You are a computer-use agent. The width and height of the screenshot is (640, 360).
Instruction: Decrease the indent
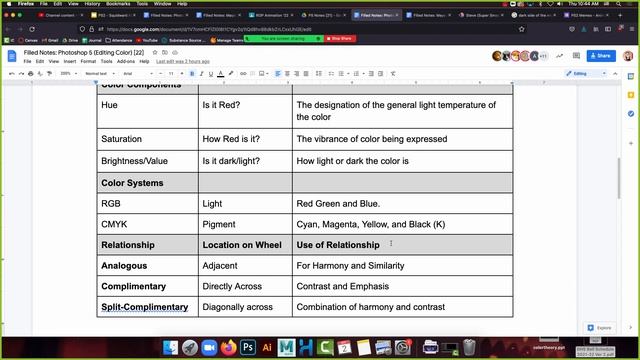pyautogui.click(x=371, y=73)
